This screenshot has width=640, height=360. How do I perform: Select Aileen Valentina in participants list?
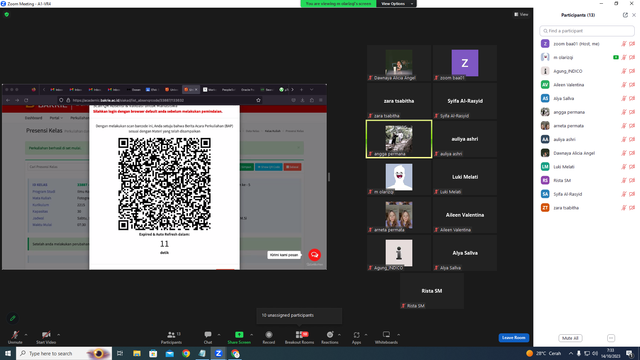pos(587,84)
